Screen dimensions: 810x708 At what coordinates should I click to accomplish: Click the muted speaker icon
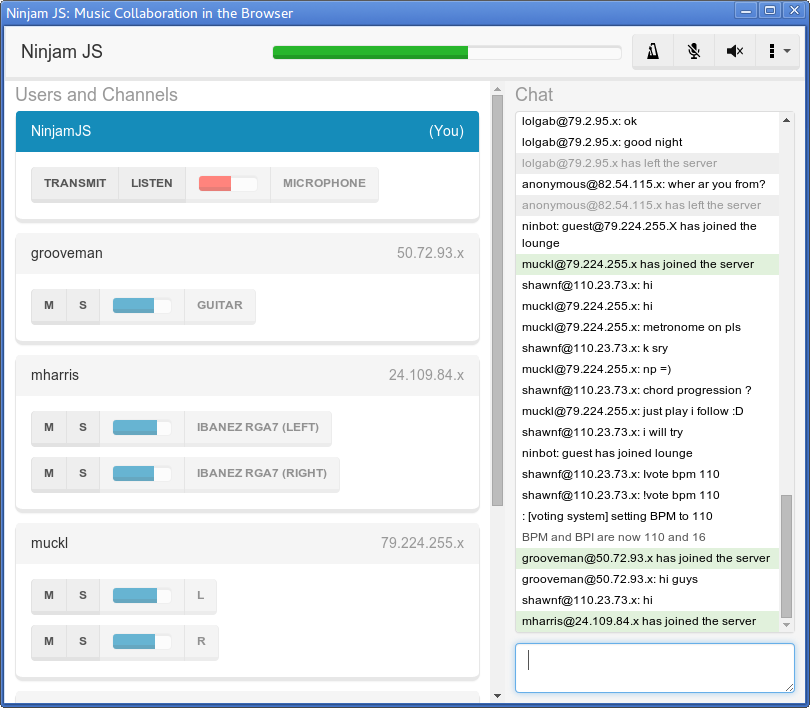pos(735,51)
